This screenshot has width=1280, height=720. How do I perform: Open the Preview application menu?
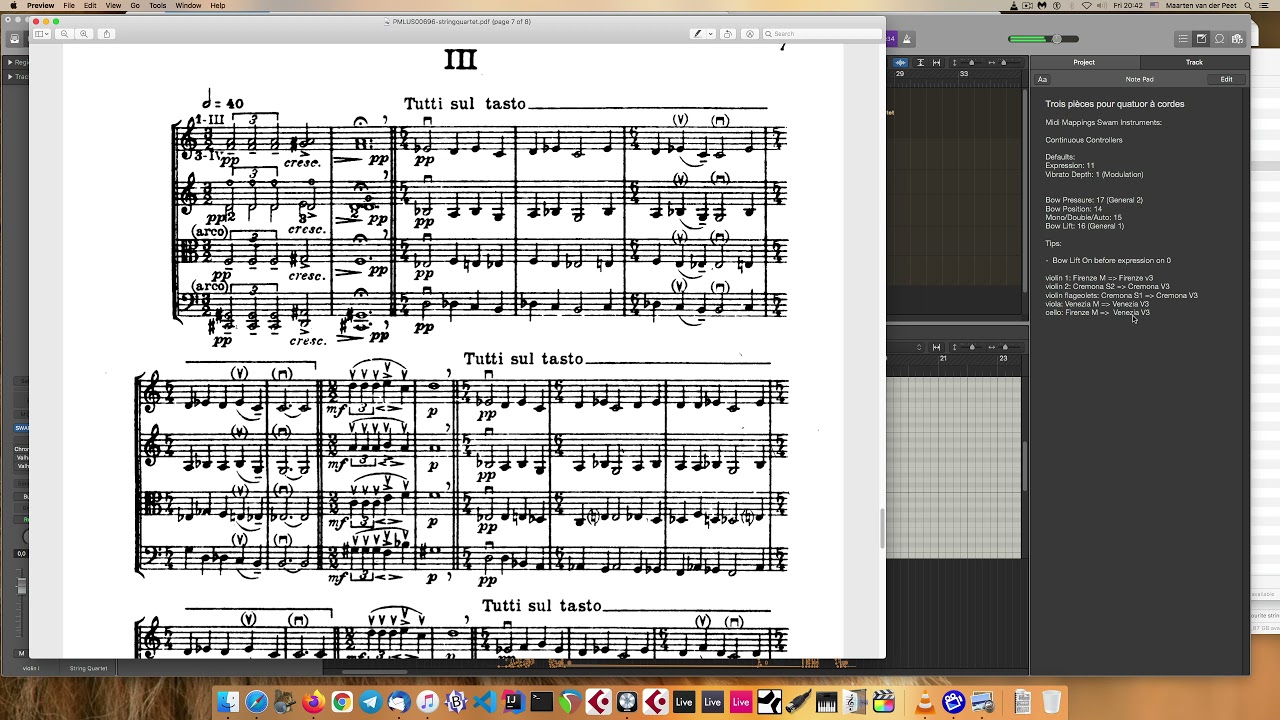coord(41,6)
